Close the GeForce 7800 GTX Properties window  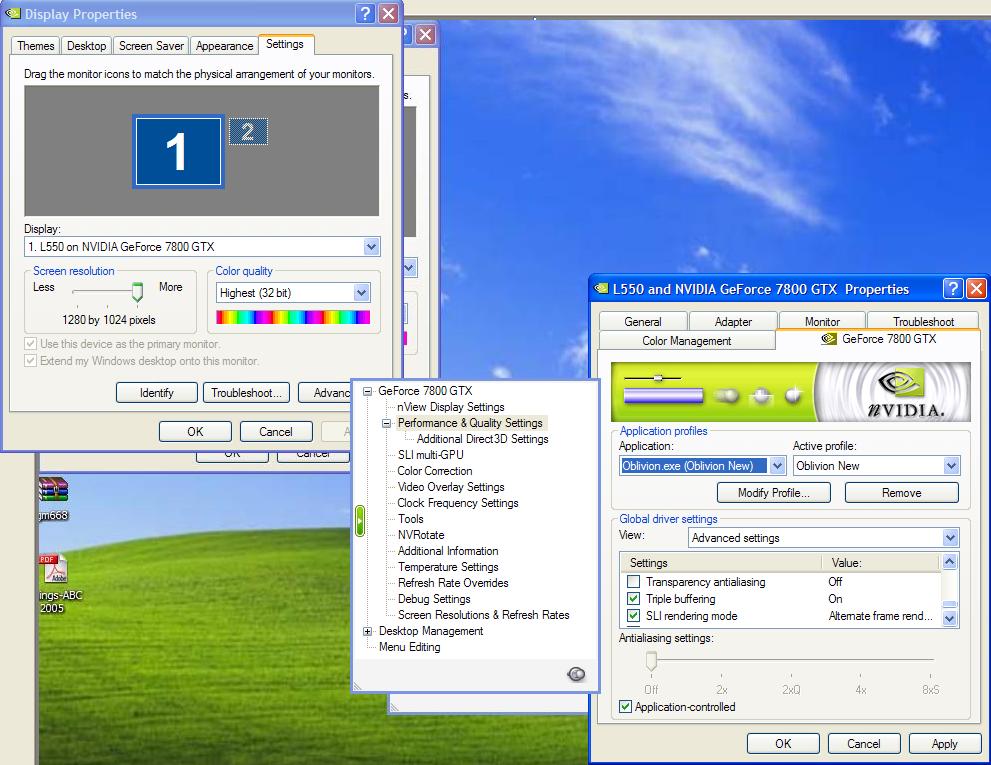[976, 288]
